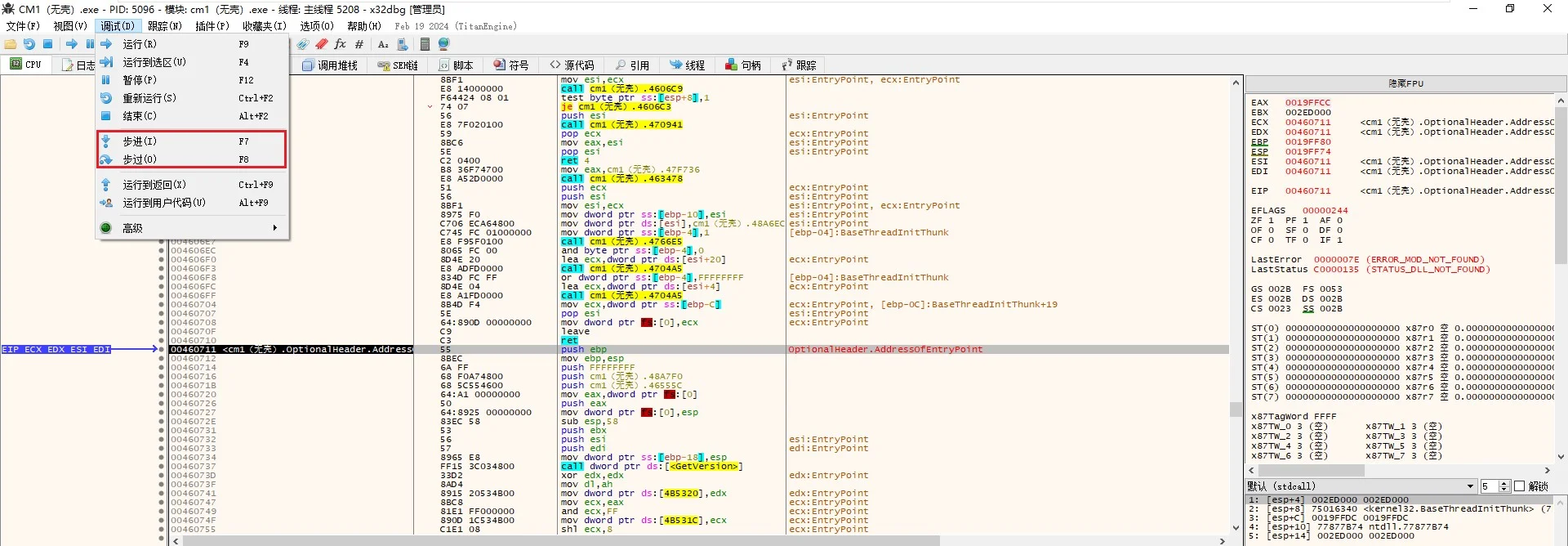Image resolution: width=1568 pixels, height=546 pixels.
Task: Increase the argument count stepper value
Action: (x=1504, y=483)
